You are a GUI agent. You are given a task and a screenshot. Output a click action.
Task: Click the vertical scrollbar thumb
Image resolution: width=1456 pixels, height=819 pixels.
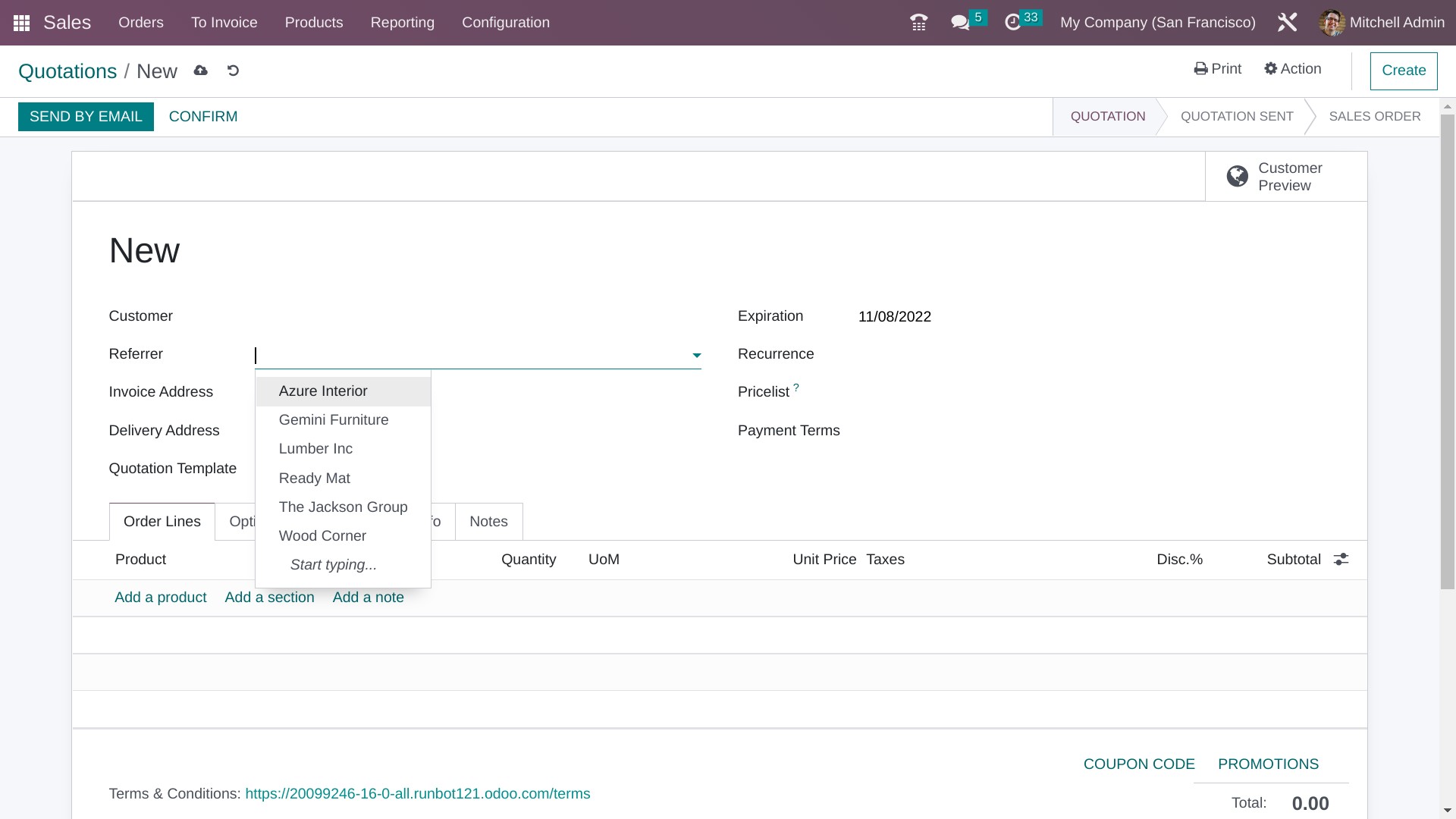point(1448,352)
